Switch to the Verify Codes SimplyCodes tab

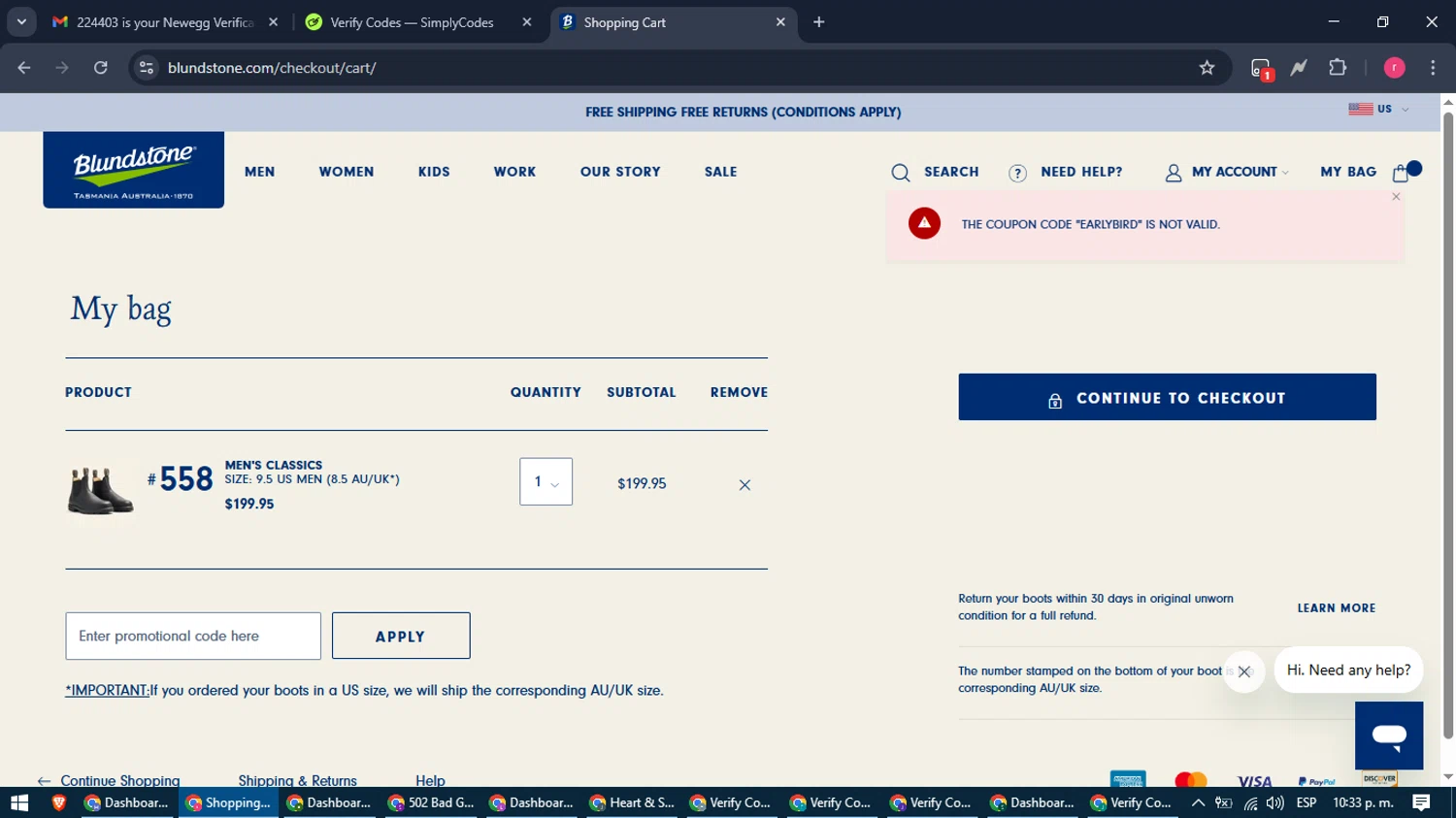point(412,22)
